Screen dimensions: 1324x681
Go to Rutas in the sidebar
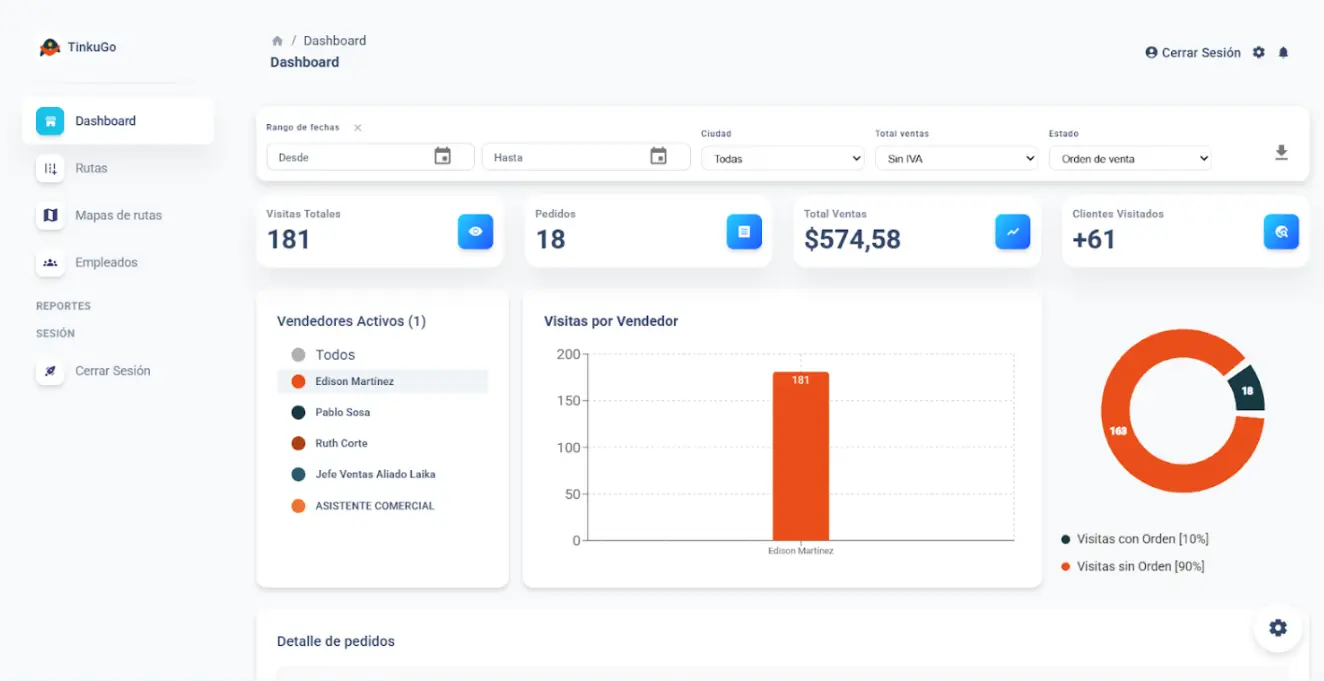coord(91,168)
